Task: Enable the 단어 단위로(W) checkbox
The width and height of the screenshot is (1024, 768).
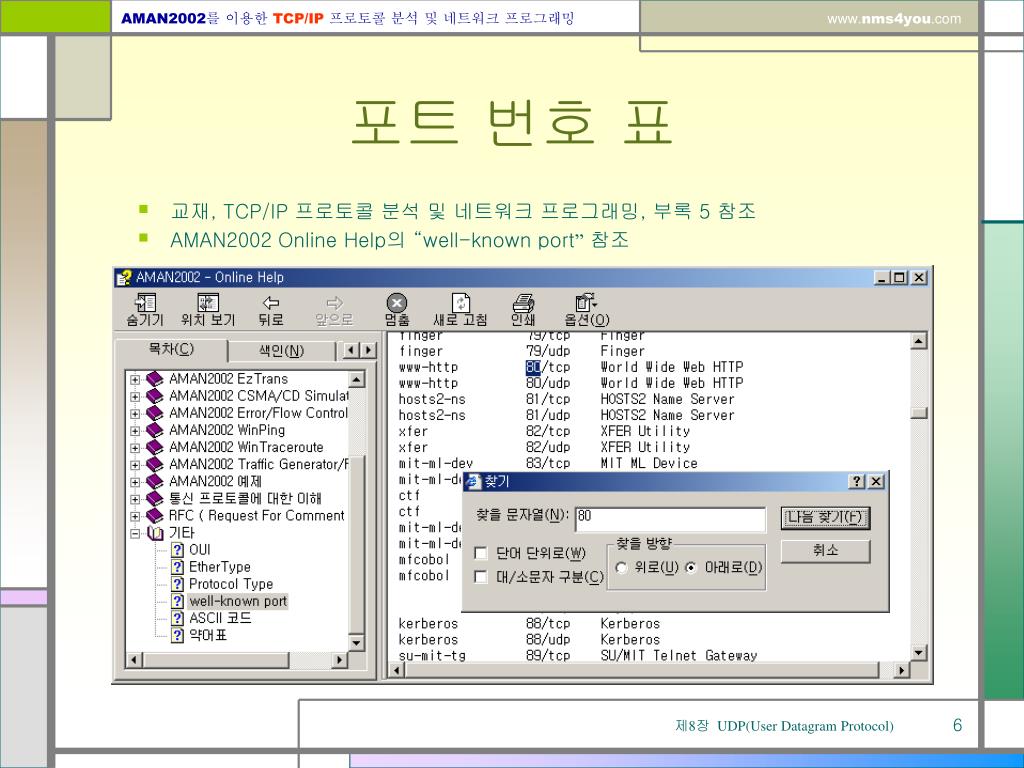Action: coord(481,554)
